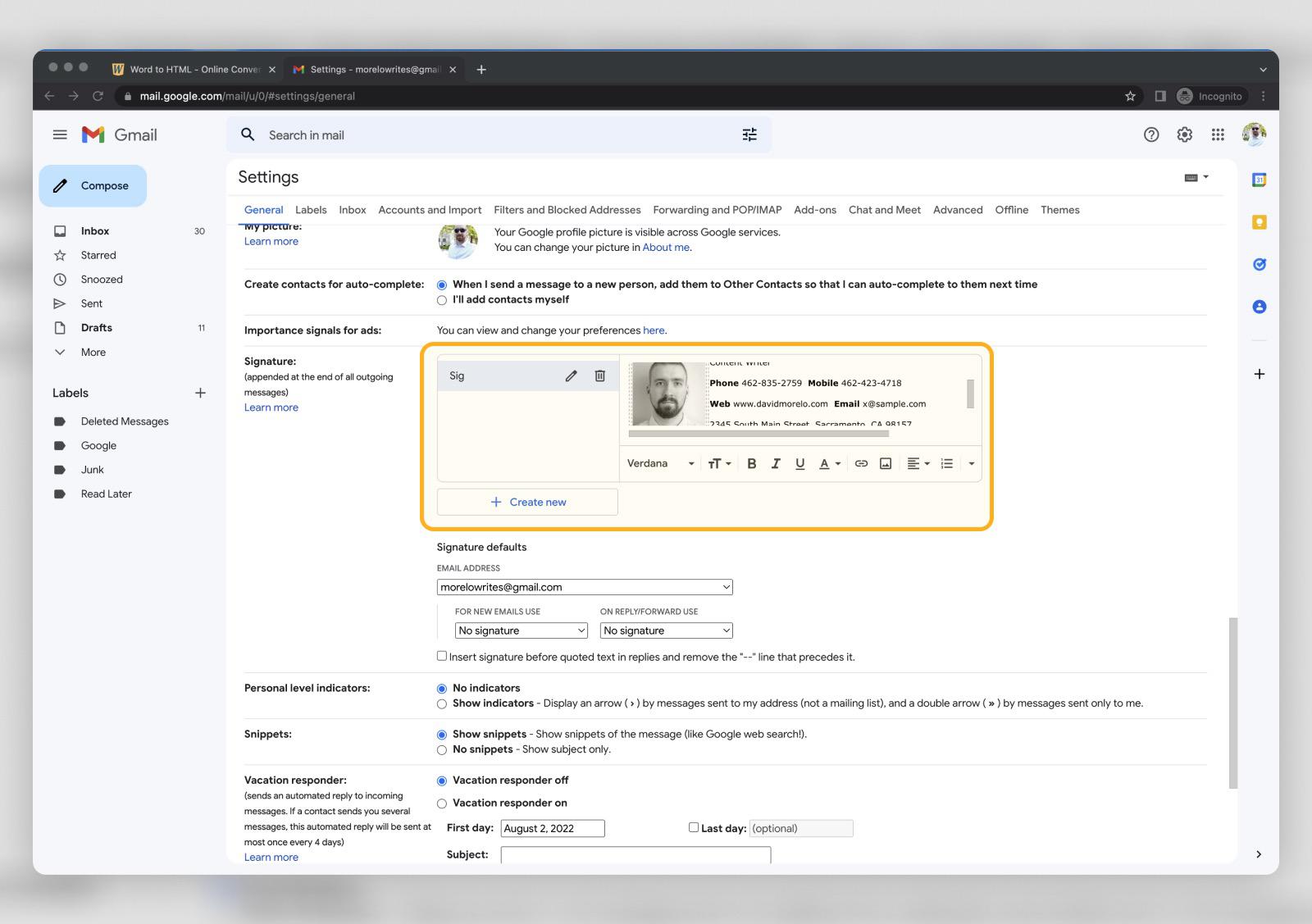Create a new signature
Screen dimensions: 1312x924
pos(527,501)
